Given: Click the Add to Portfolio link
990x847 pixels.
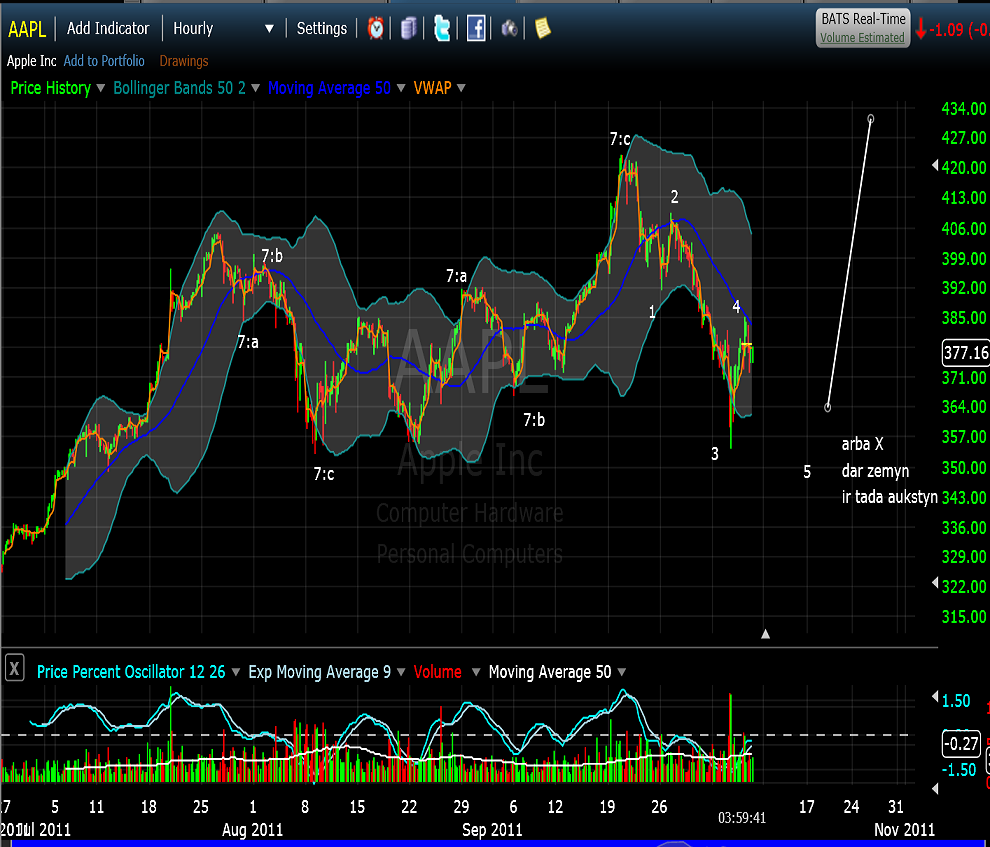Looking at the screenshot, I should point(104,61).
